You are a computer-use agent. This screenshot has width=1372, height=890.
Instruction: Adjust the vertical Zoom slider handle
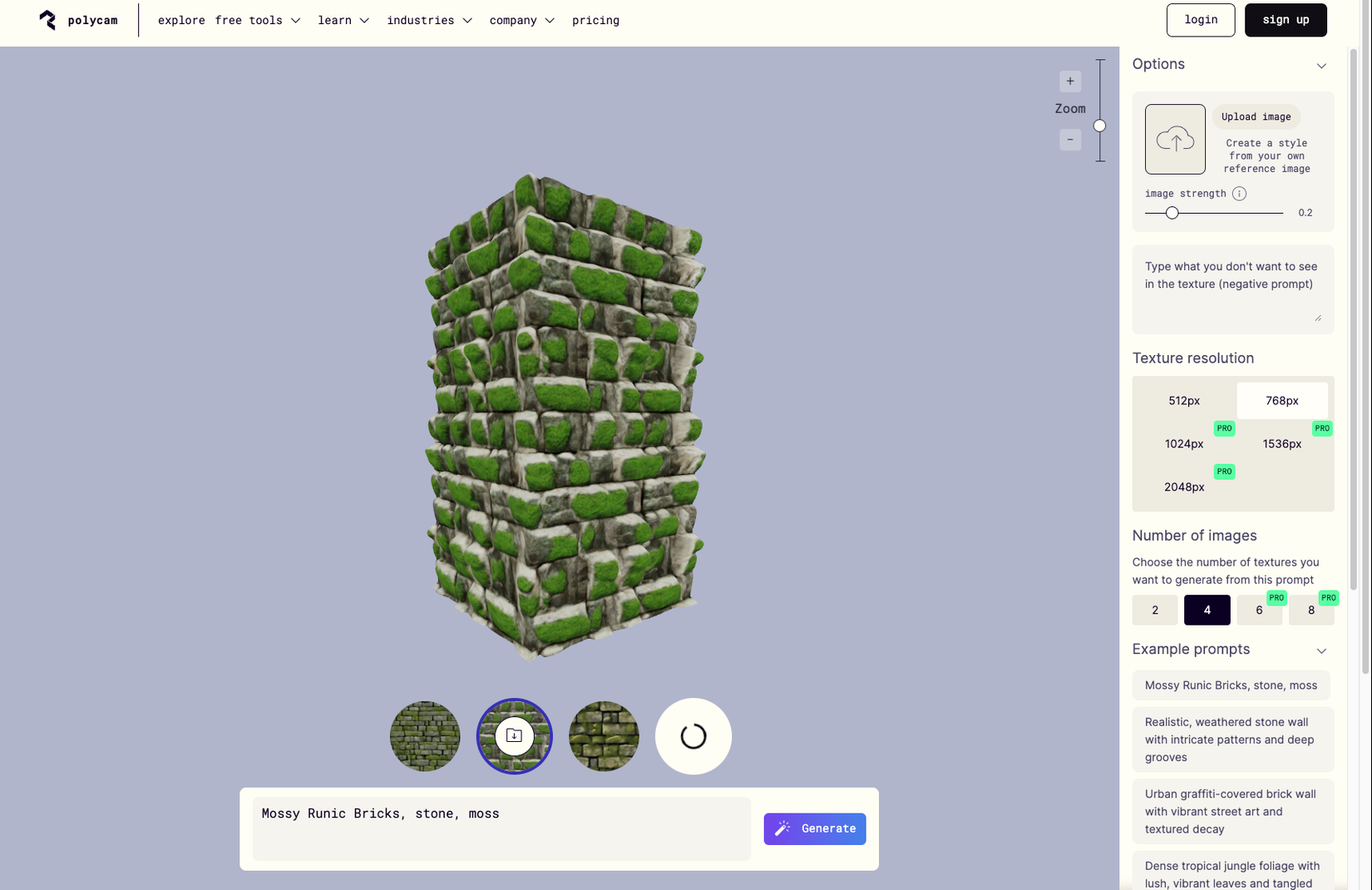click(x=1099, y=126)
